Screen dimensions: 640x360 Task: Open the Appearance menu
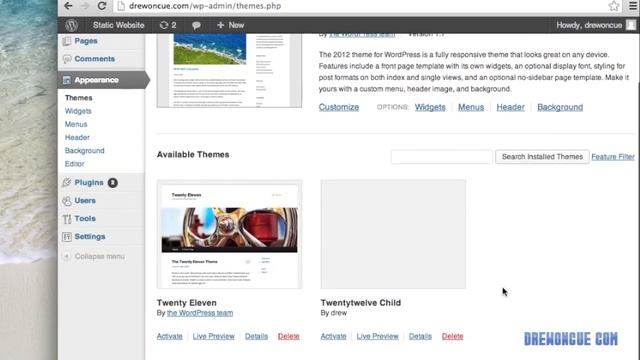(97, 80)
